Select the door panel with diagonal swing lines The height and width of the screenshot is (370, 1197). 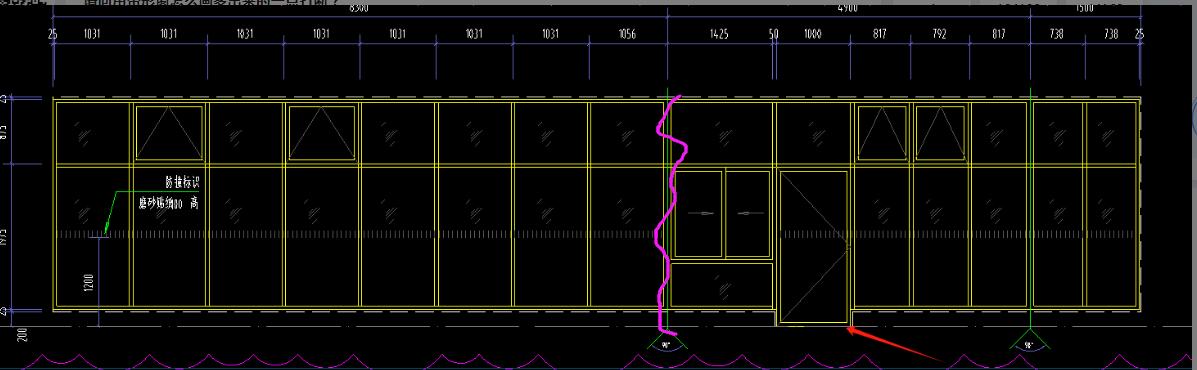[814, 247]
